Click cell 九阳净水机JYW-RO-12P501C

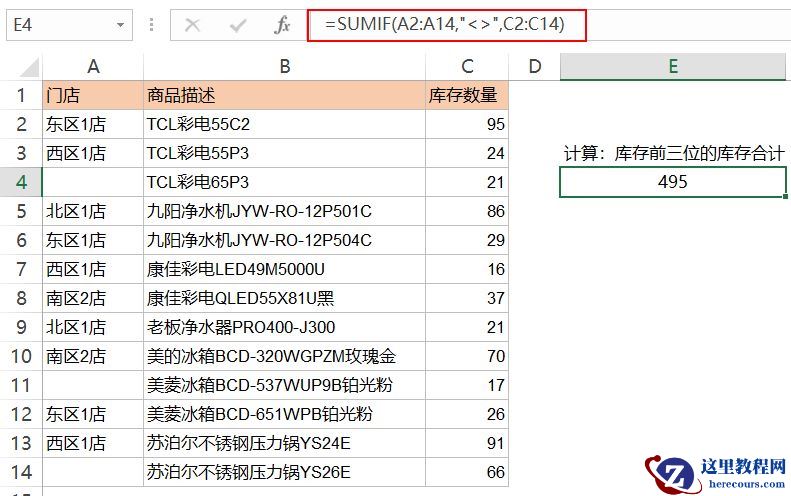[285, 211]
